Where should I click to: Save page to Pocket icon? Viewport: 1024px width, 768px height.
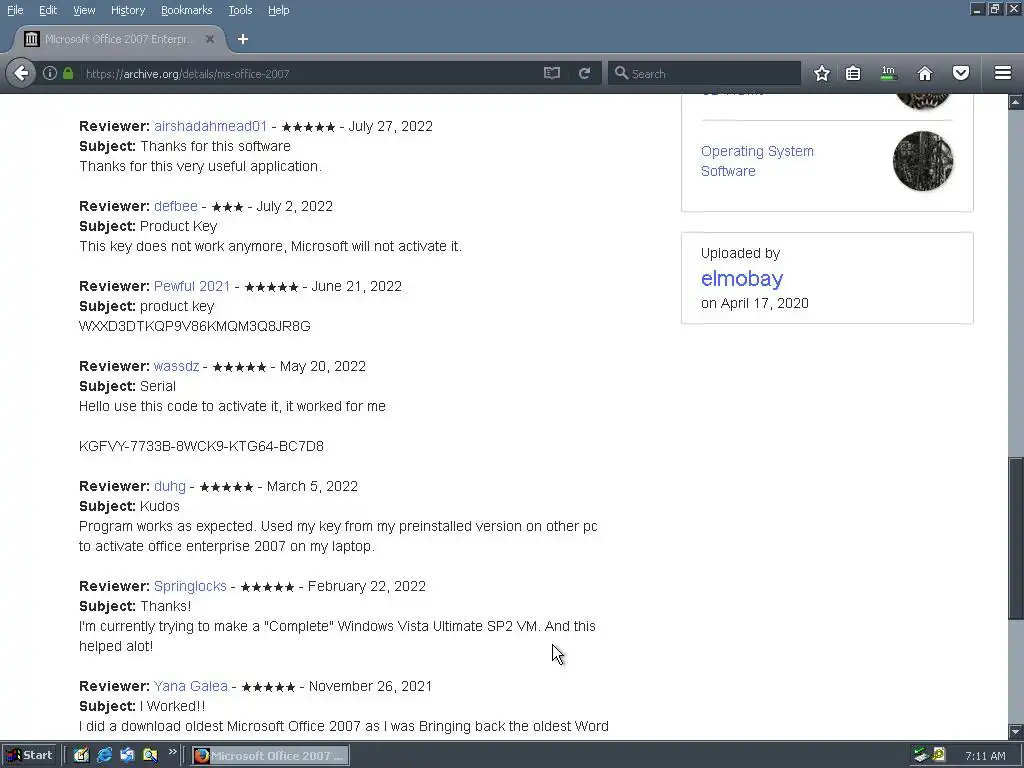[x=961, y=73]
